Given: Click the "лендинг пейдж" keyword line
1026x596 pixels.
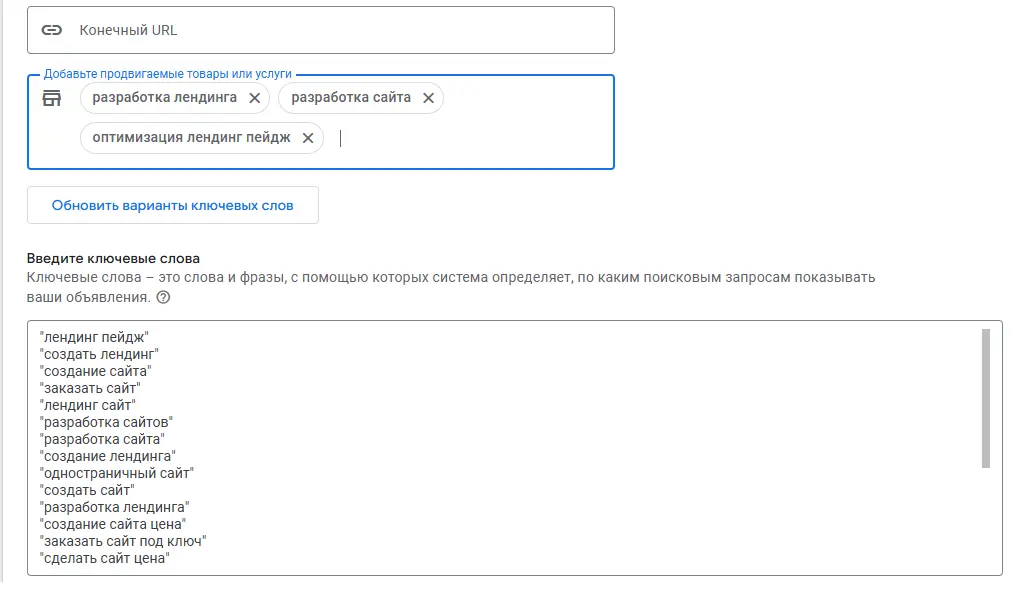Looking at the screenshot, I should [x=94, y=338].
